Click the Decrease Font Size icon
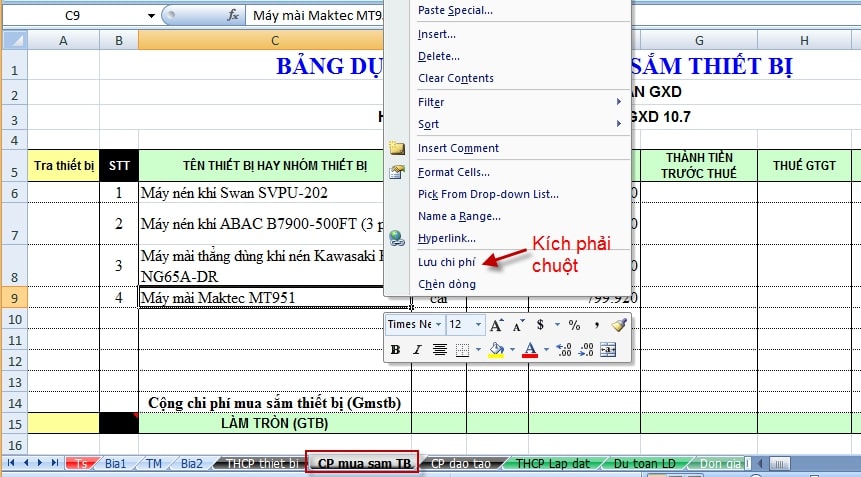Image resolution: width=861 pixels, height=477 pixels. 518,325
